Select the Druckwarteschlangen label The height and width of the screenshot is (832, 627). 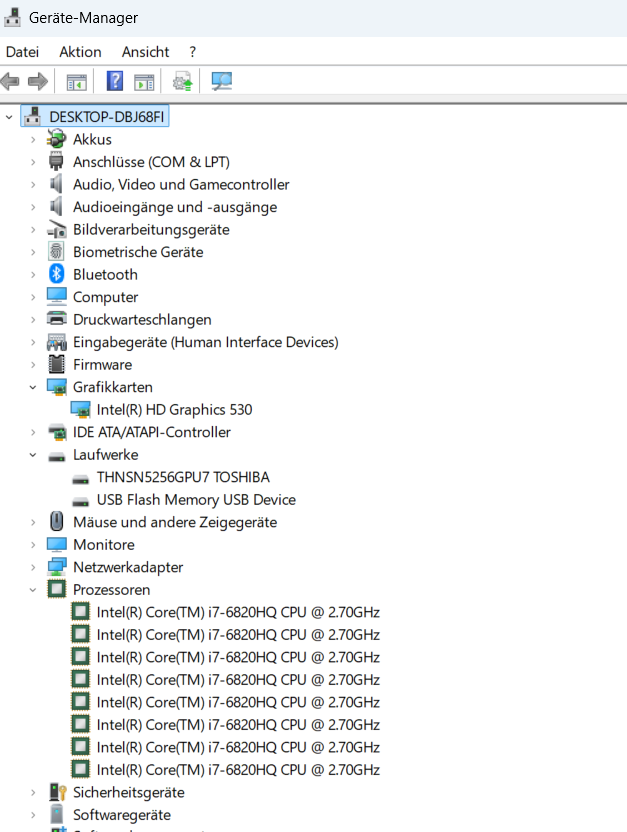[142, 319]
